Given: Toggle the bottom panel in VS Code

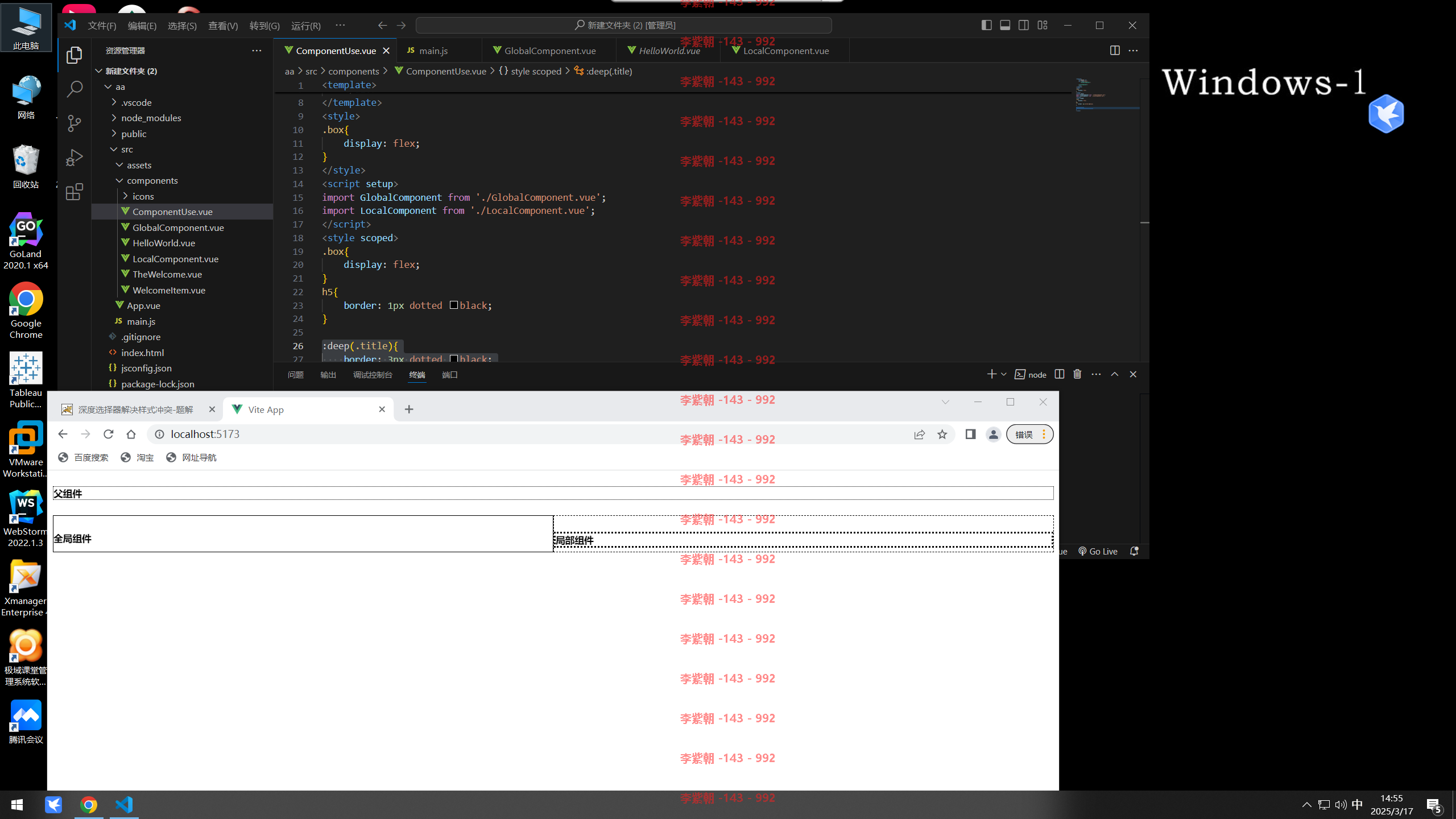Looking at the screenshot, I should (1005, 25).
